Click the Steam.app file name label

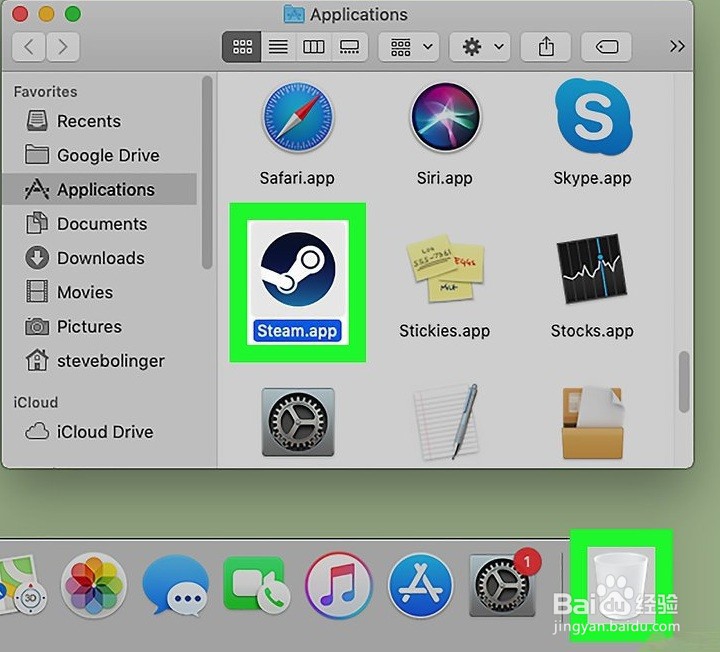[x=297, y=331]
